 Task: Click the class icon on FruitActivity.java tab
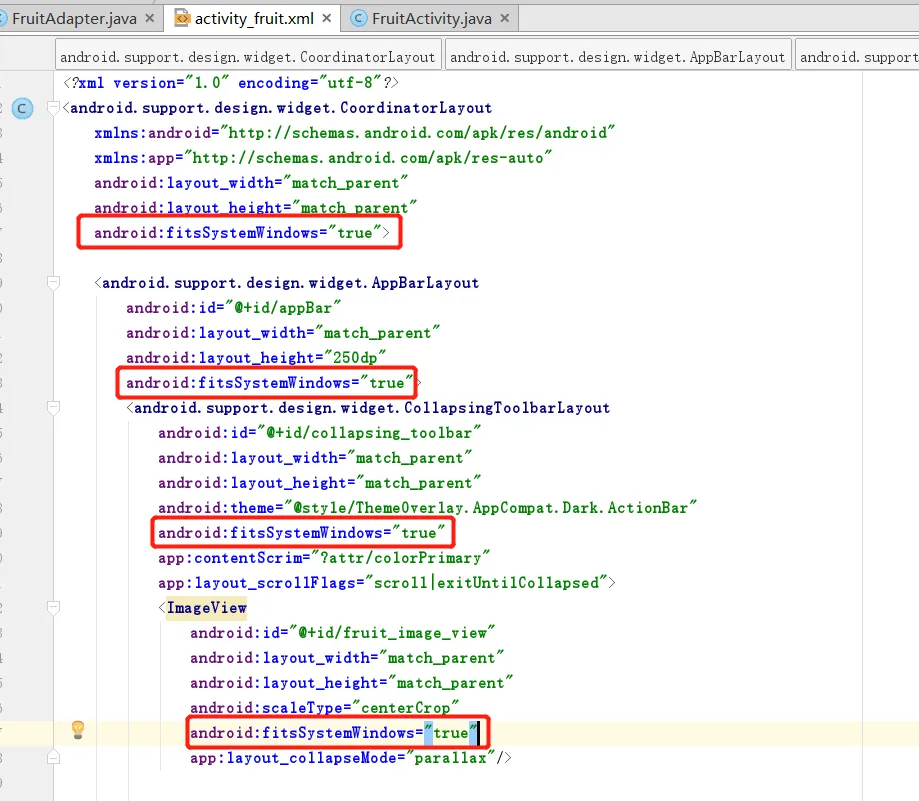click(359, 19)
